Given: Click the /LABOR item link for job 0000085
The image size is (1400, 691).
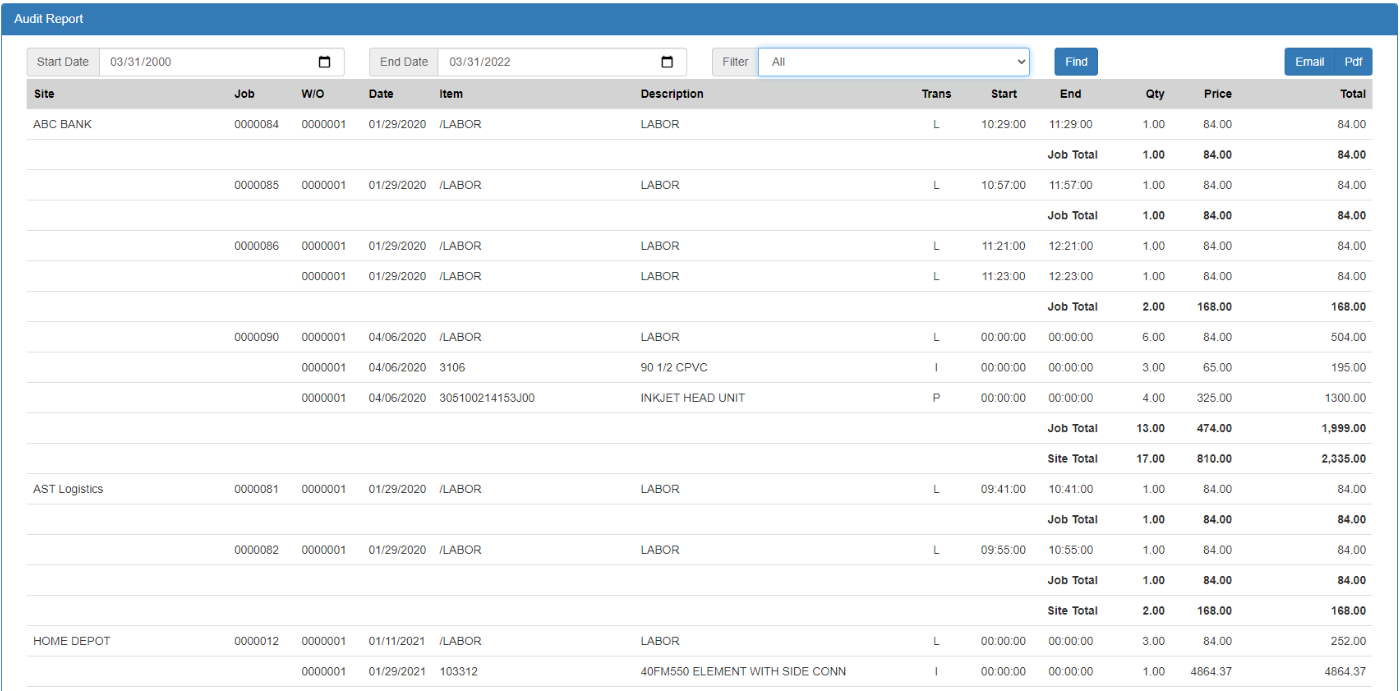Looking at the screenshot, I should tap(459, 185).
